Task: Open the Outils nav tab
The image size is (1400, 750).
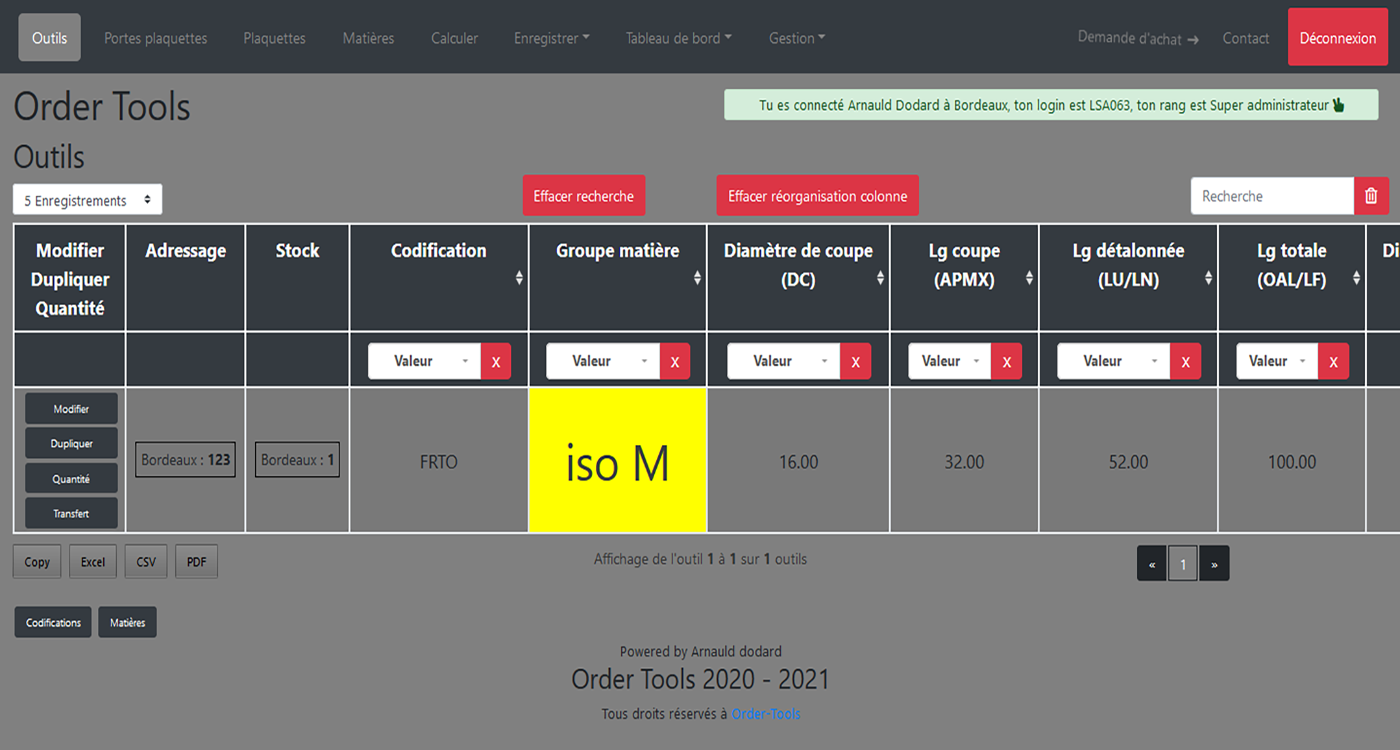Action: (50, 38)
